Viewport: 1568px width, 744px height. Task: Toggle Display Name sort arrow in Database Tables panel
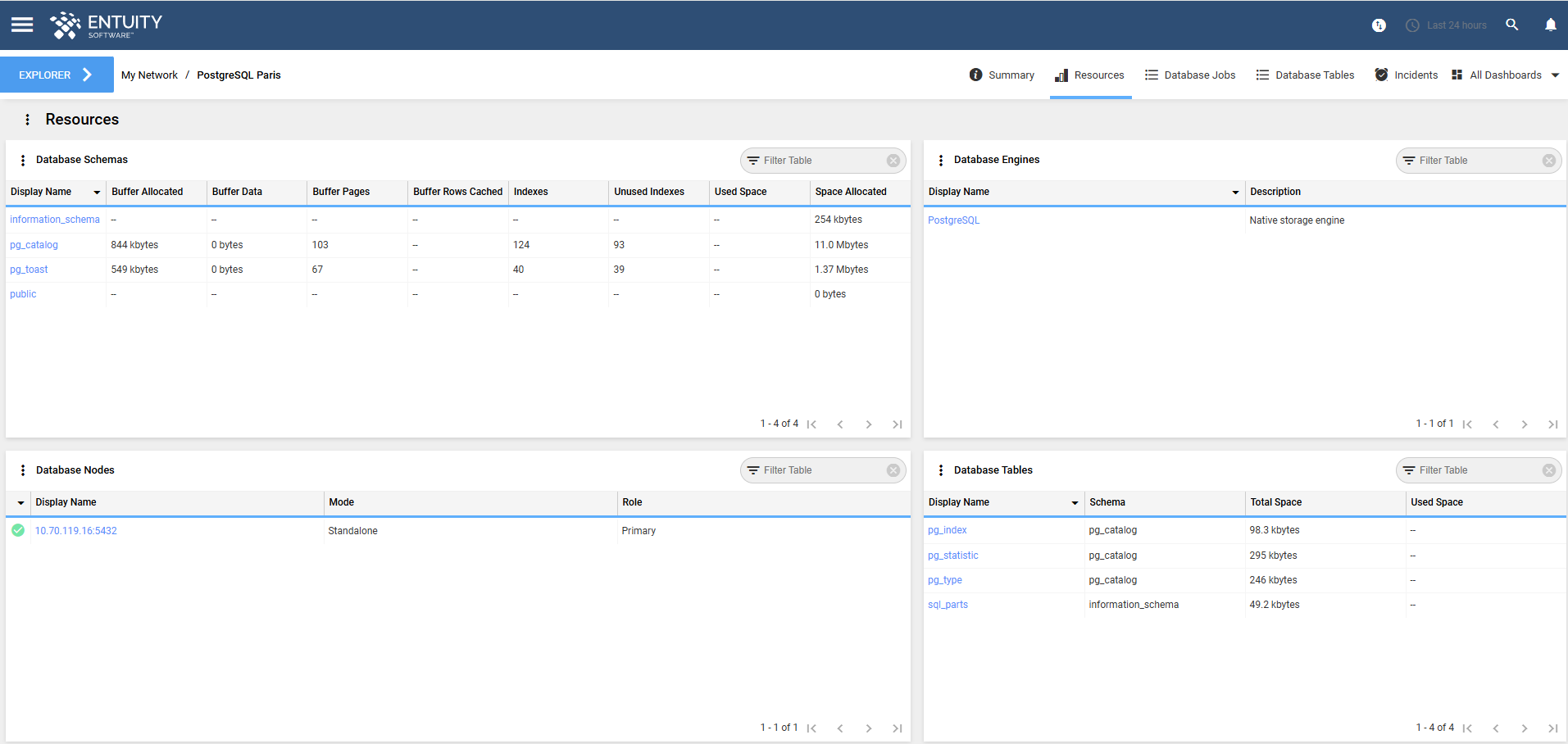click(1075, 503)
